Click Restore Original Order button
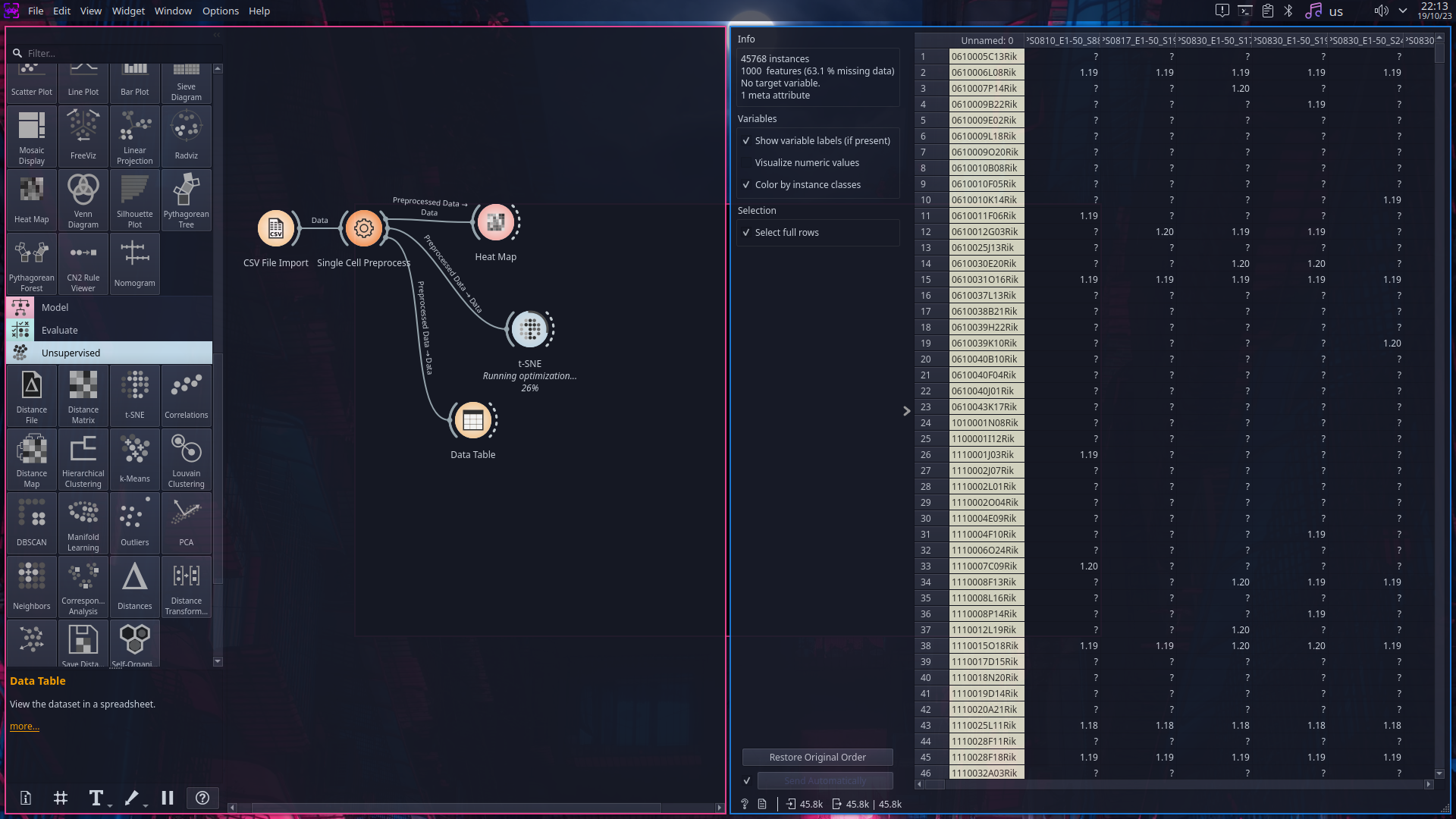The height and width of the screenshot is (819, 1456). [x=817, y=757]
